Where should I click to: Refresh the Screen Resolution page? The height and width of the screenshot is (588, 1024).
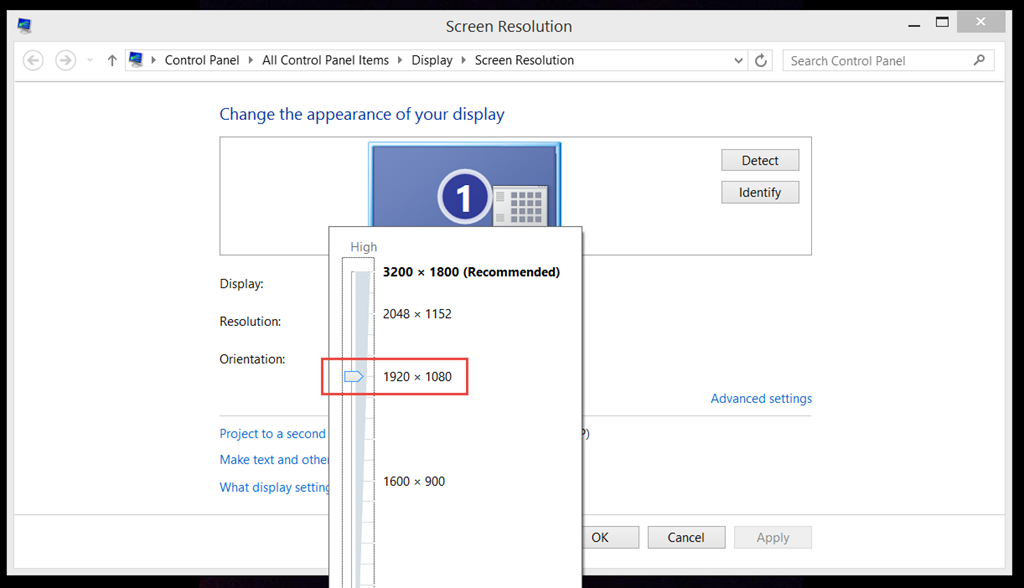761,60
